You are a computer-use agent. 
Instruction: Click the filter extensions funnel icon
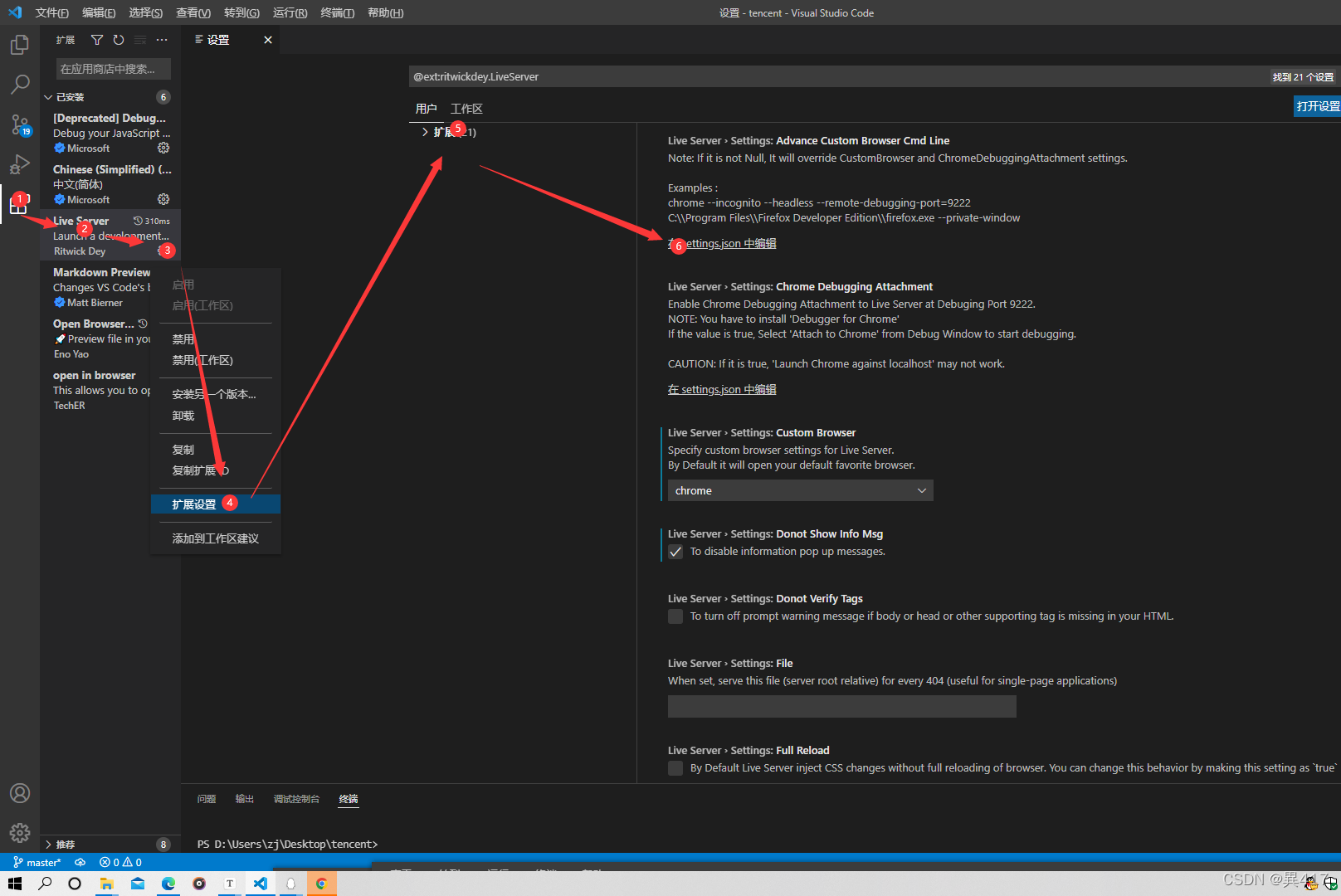tap(97, 40)
